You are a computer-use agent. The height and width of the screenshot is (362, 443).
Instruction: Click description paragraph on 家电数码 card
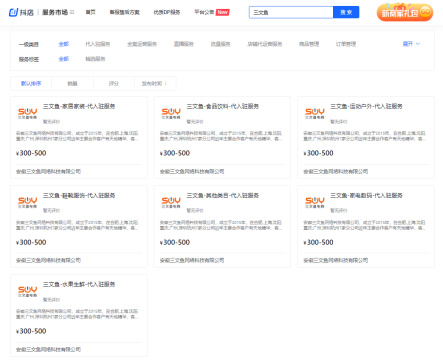(365, 225)
